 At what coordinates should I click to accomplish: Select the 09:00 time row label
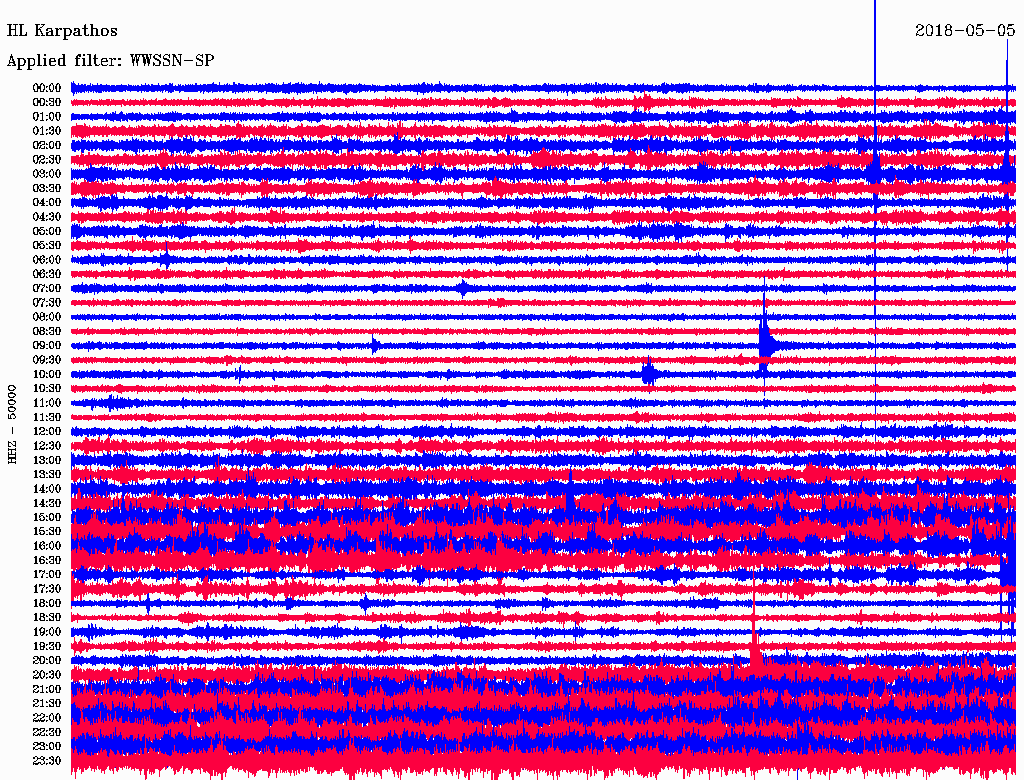tap(47, 346)
